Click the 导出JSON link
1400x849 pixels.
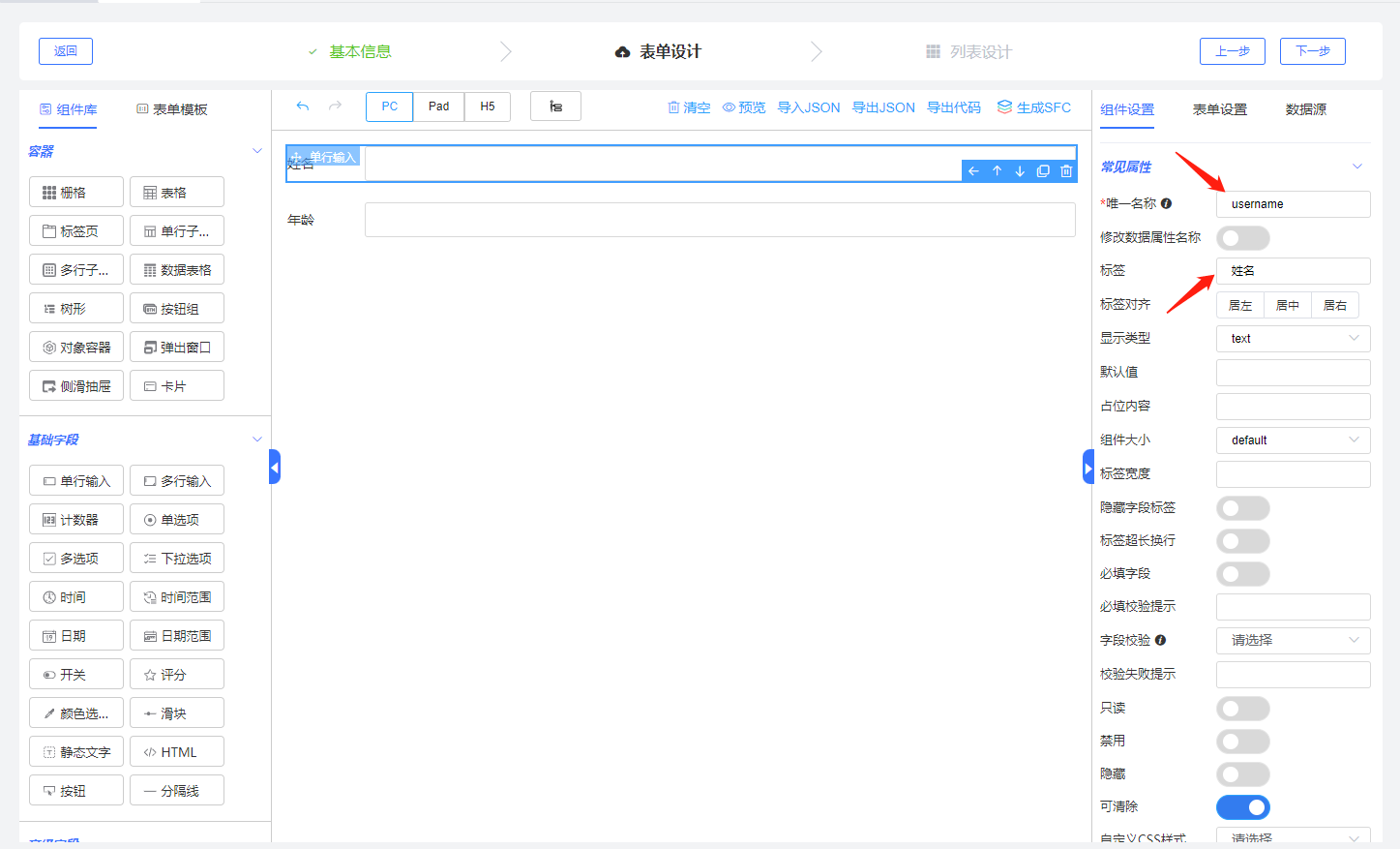point(883,107)
